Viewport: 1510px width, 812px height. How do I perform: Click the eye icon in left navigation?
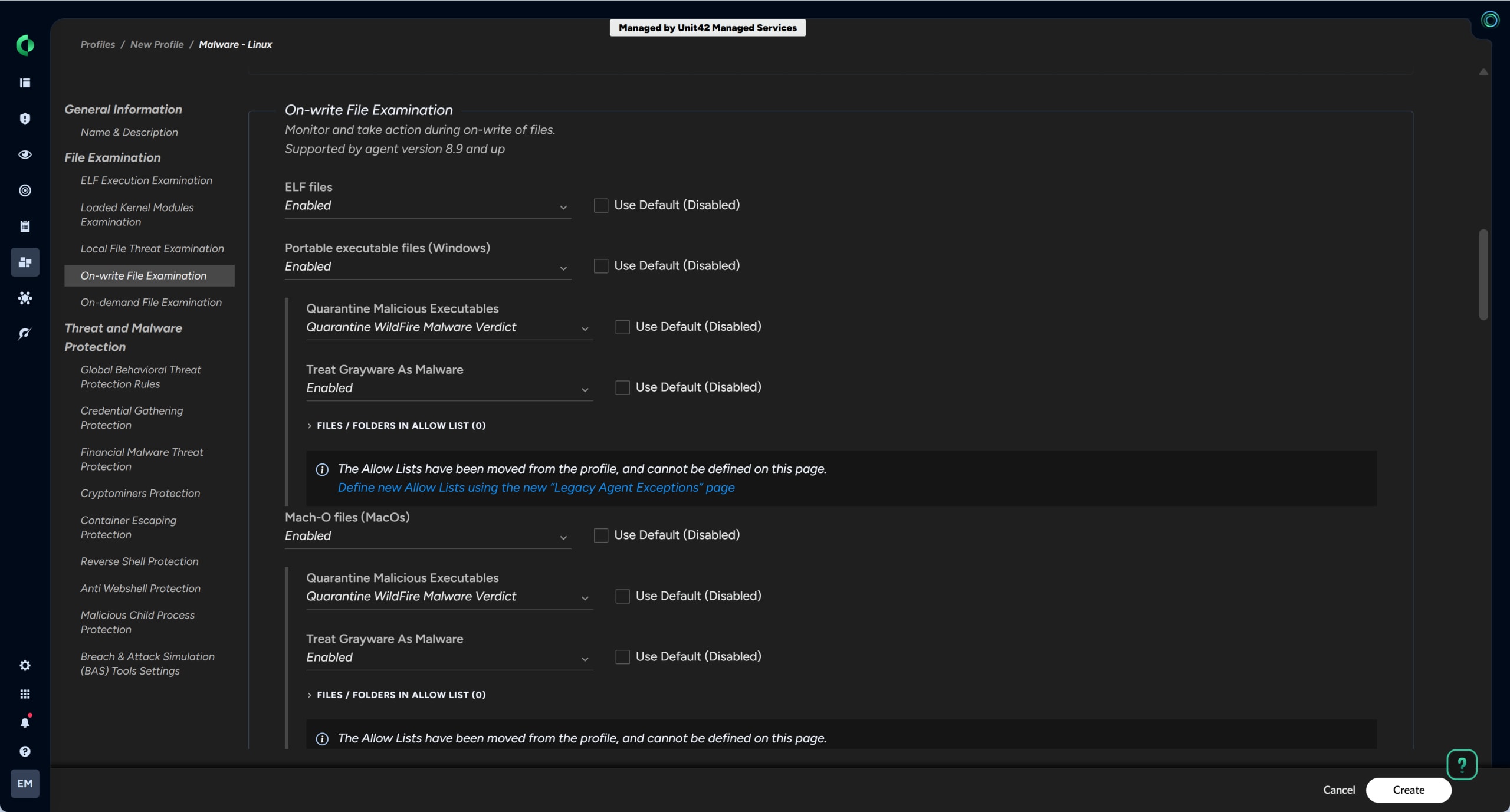pyautogui.click(x=25, y=154)
